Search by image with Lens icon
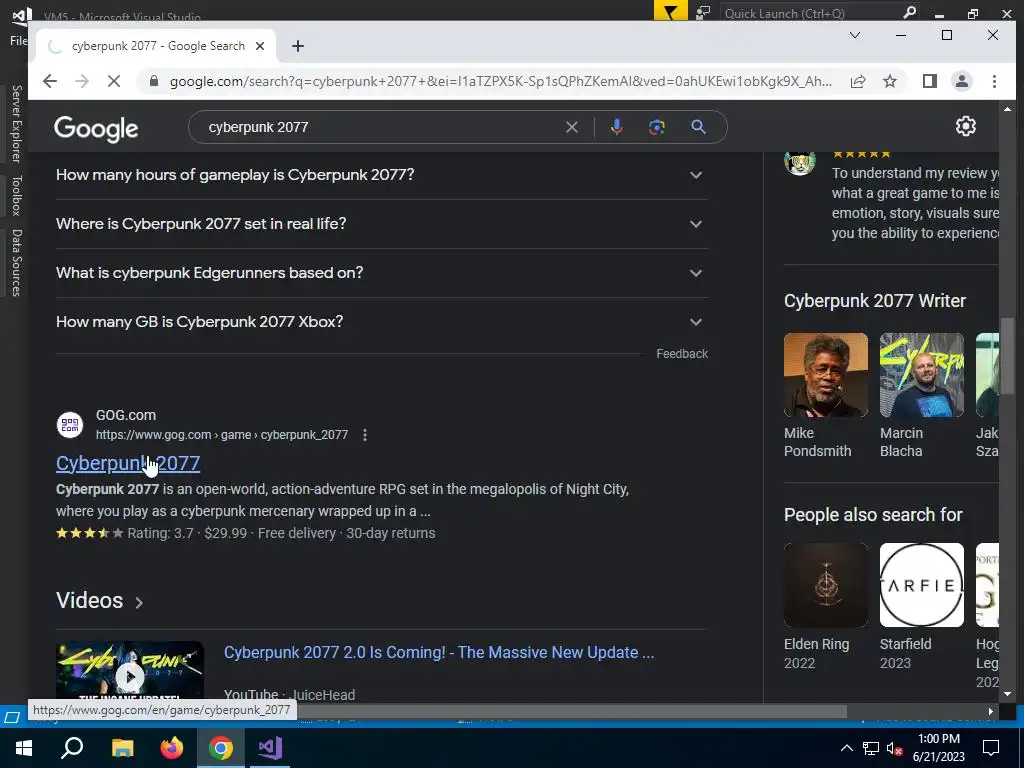The image size is (1024, 768). point(657,127)
